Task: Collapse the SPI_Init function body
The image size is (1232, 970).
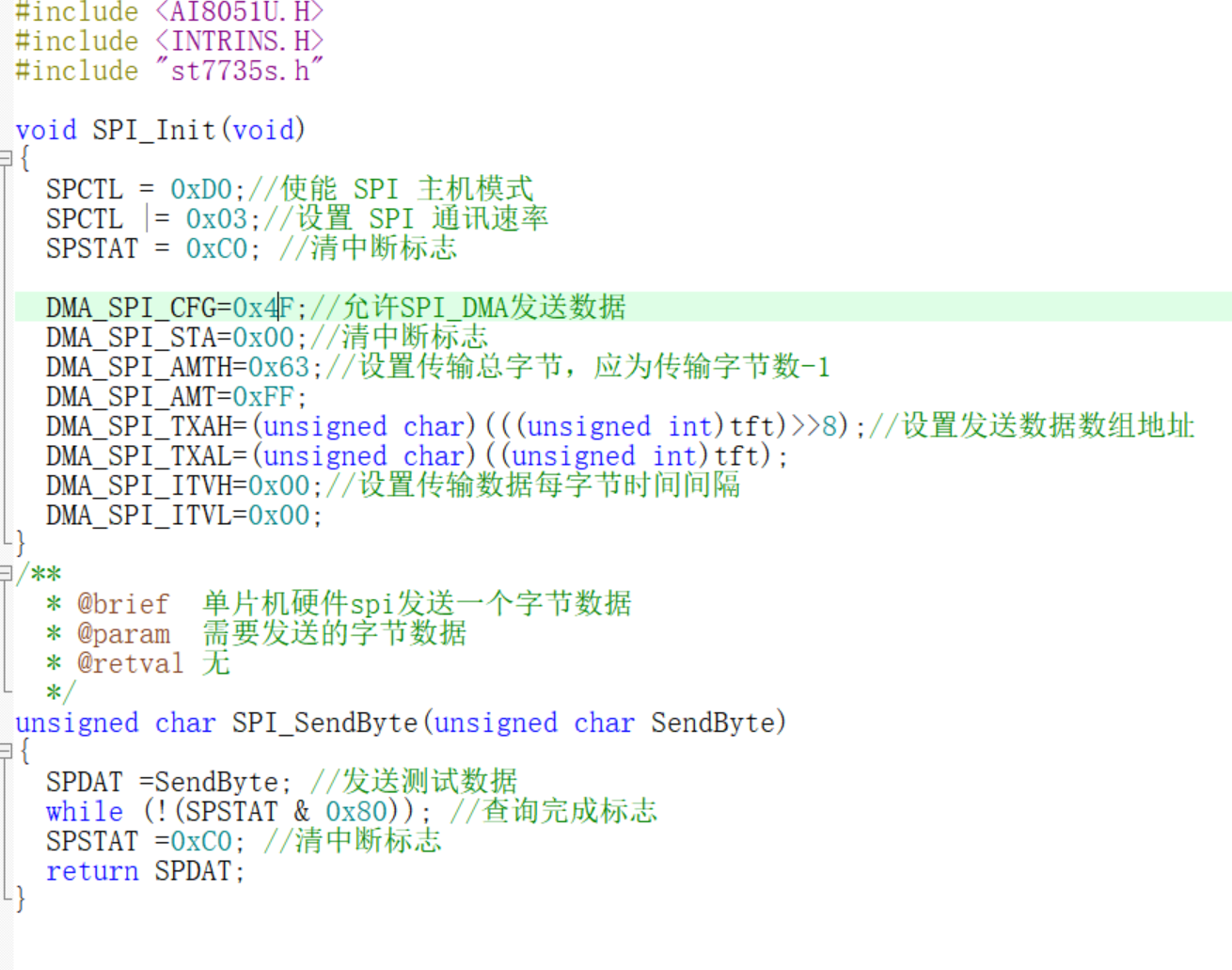Action: pyautogui.click(x=7, y=159)
